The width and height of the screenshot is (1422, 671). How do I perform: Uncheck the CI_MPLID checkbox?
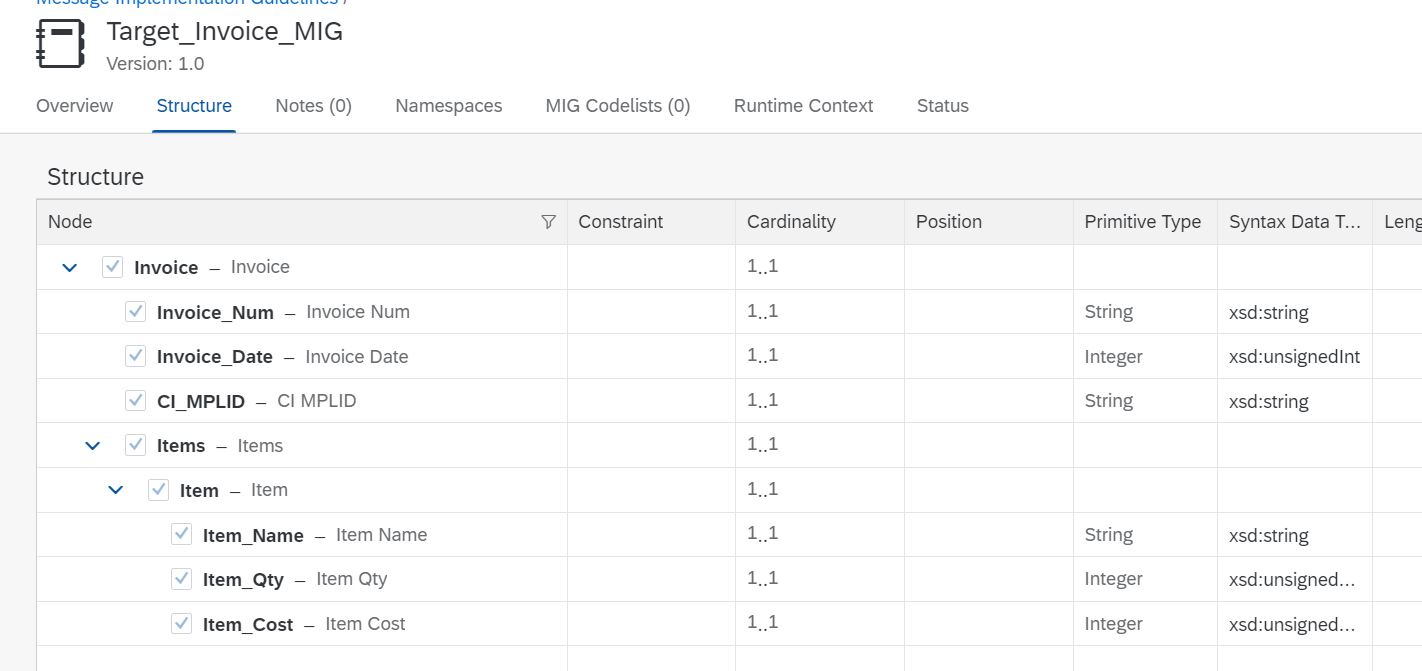135,400
